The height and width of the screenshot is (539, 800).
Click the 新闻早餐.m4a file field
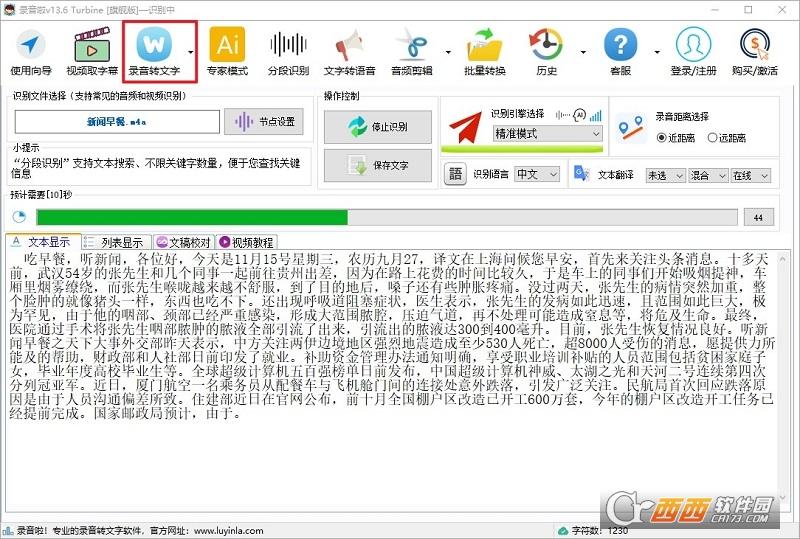117,122
